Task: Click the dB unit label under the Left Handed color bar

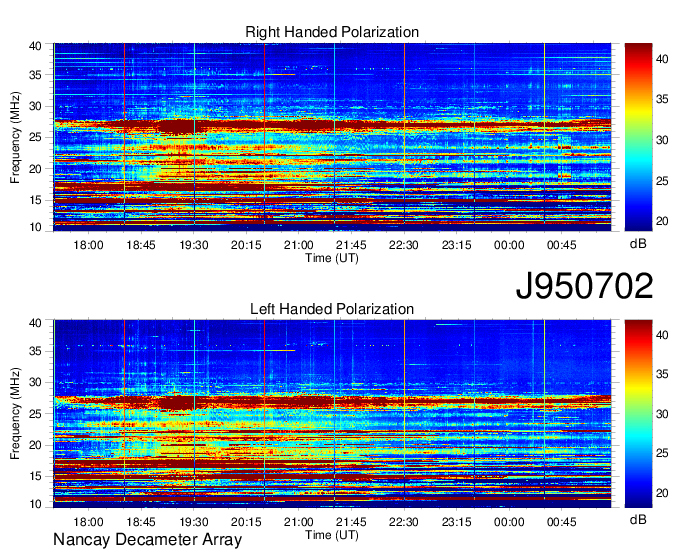Action: coord(638,519)
